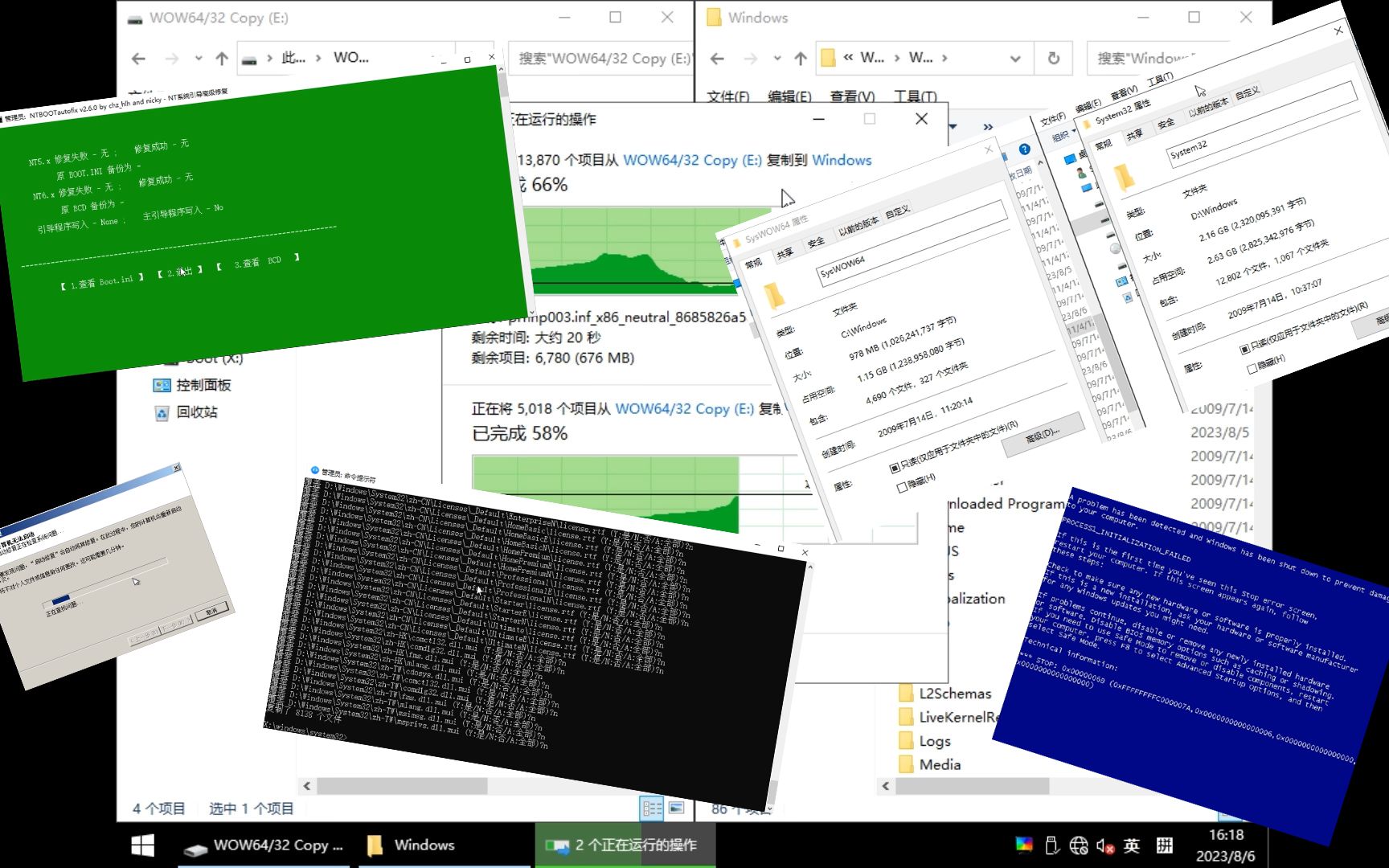Screen dimensions: 1389x868
Task: Click Windows destination link in copy dialog
Action: click(842, 160)
